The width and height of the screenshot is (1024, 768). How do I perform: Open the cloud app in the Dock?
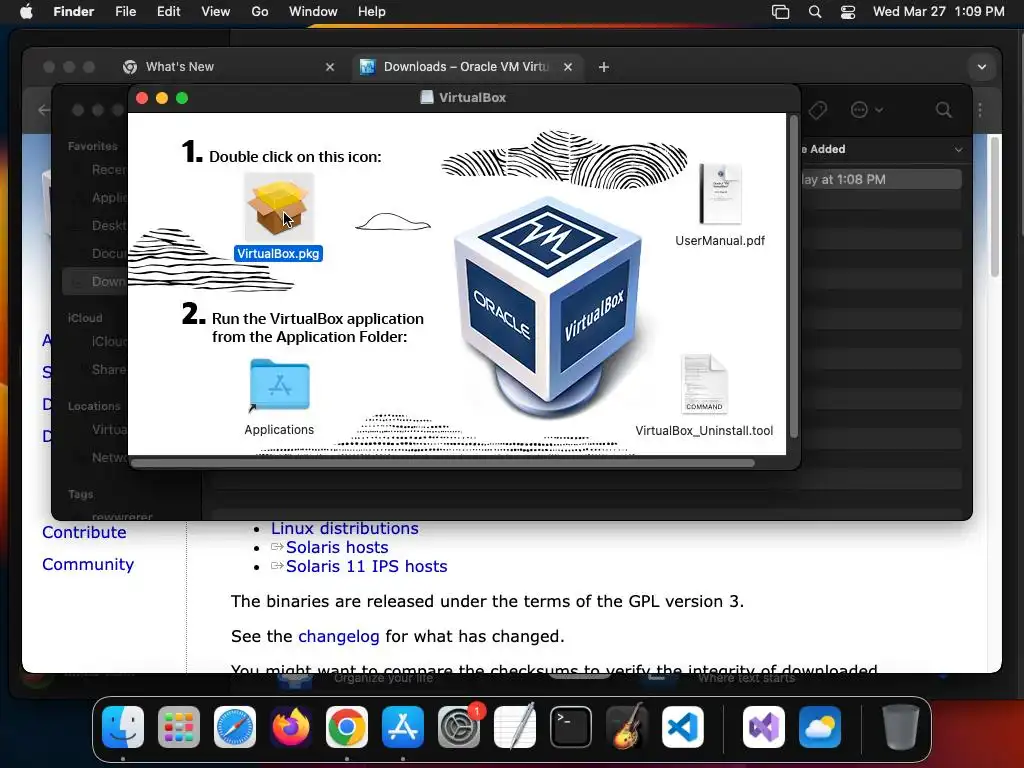pos(820,727)
